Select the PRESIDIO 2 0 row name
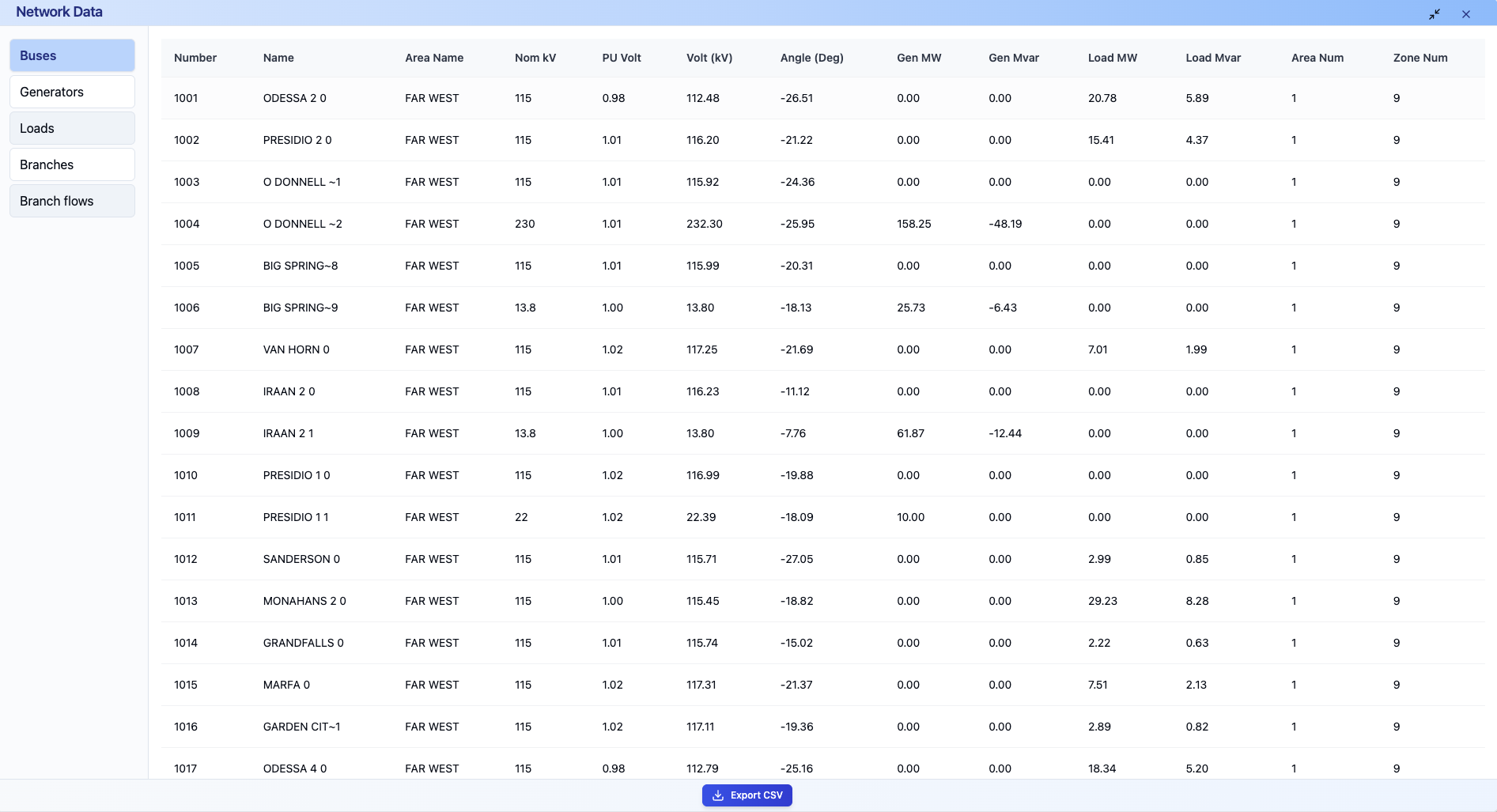This screenshot has height=812, width=1497. [x=297, y=140]
